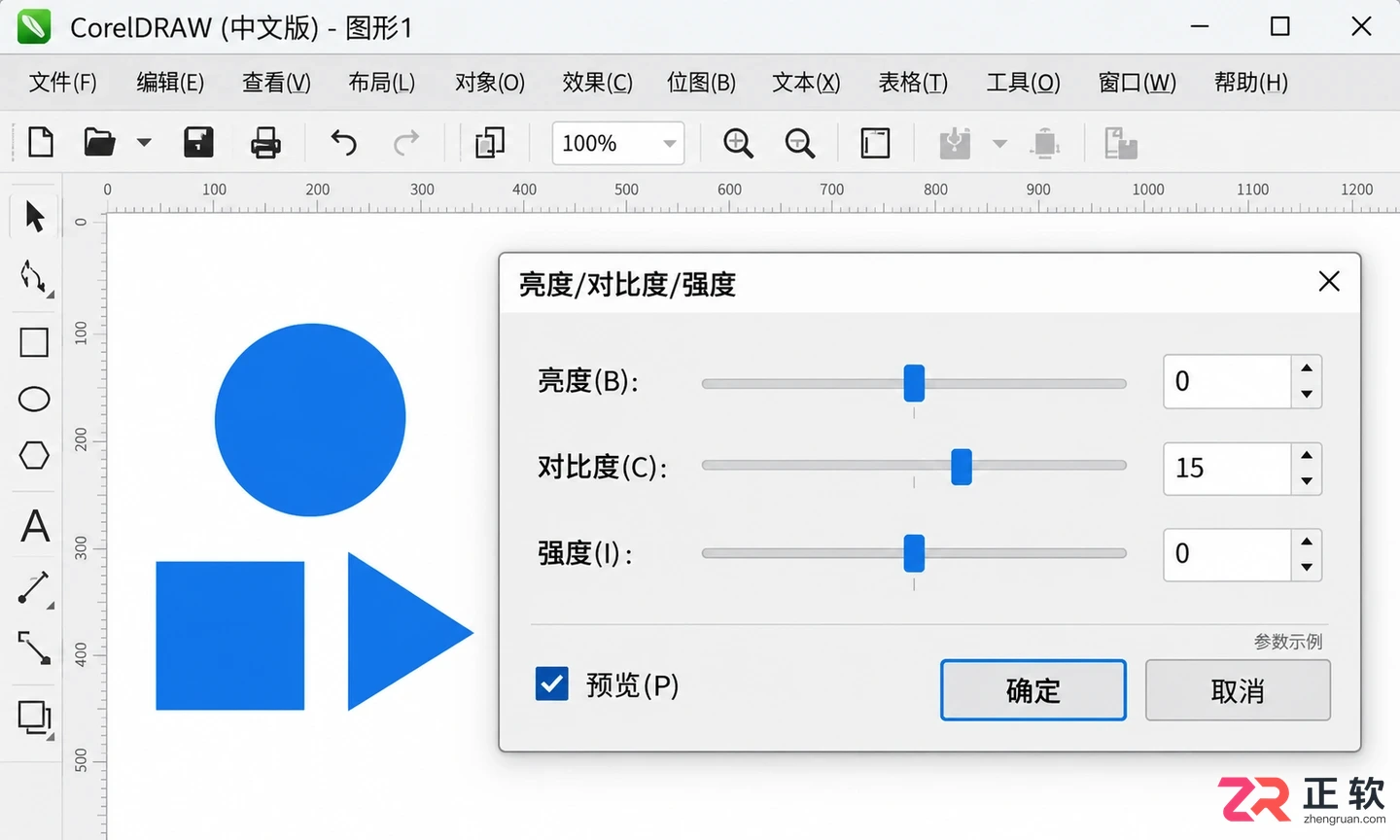Click the 对比度(C) slider handle
1400x840 pixels.
pyautogui.click(x=962, y=467)
